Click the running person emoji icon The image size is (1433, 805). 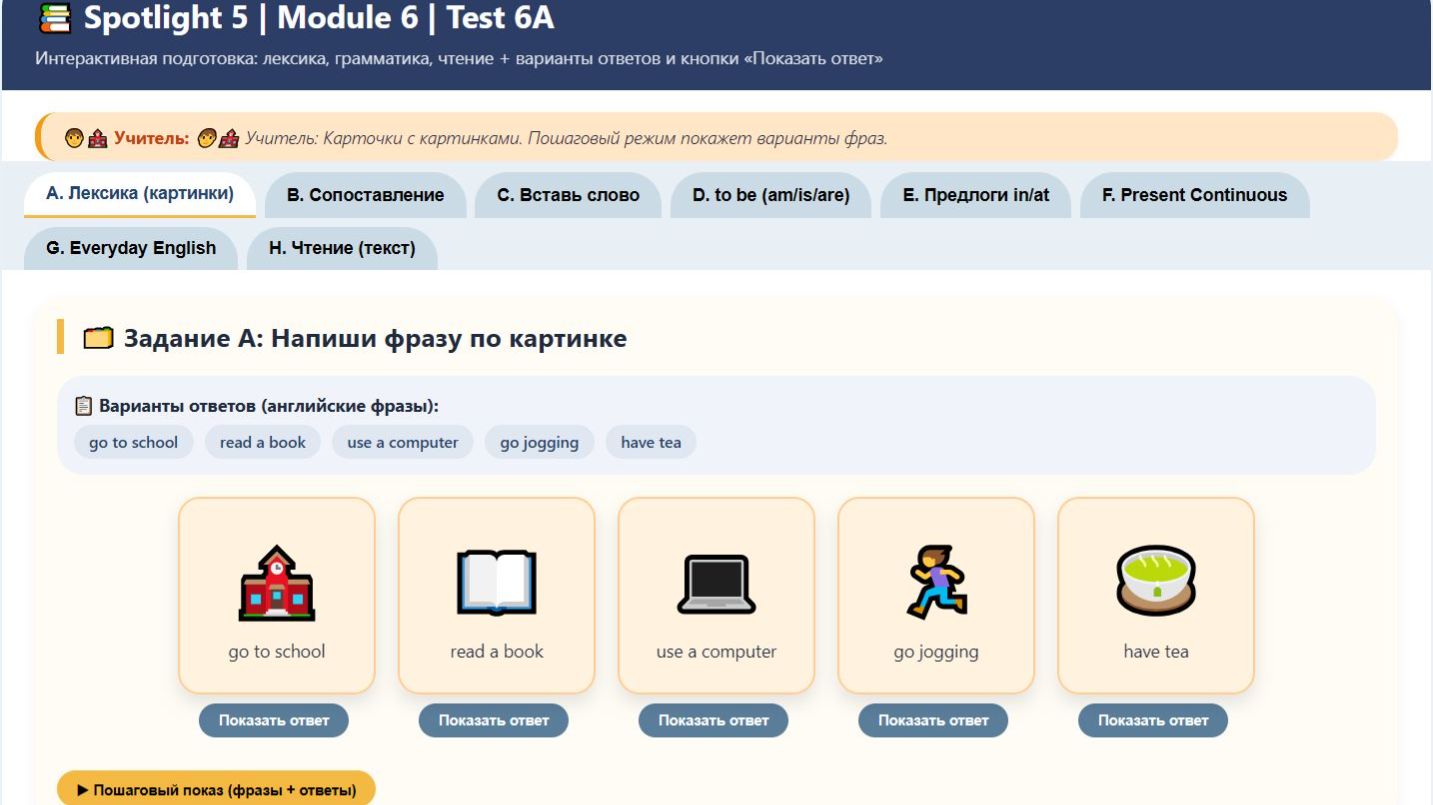[936, 584]
